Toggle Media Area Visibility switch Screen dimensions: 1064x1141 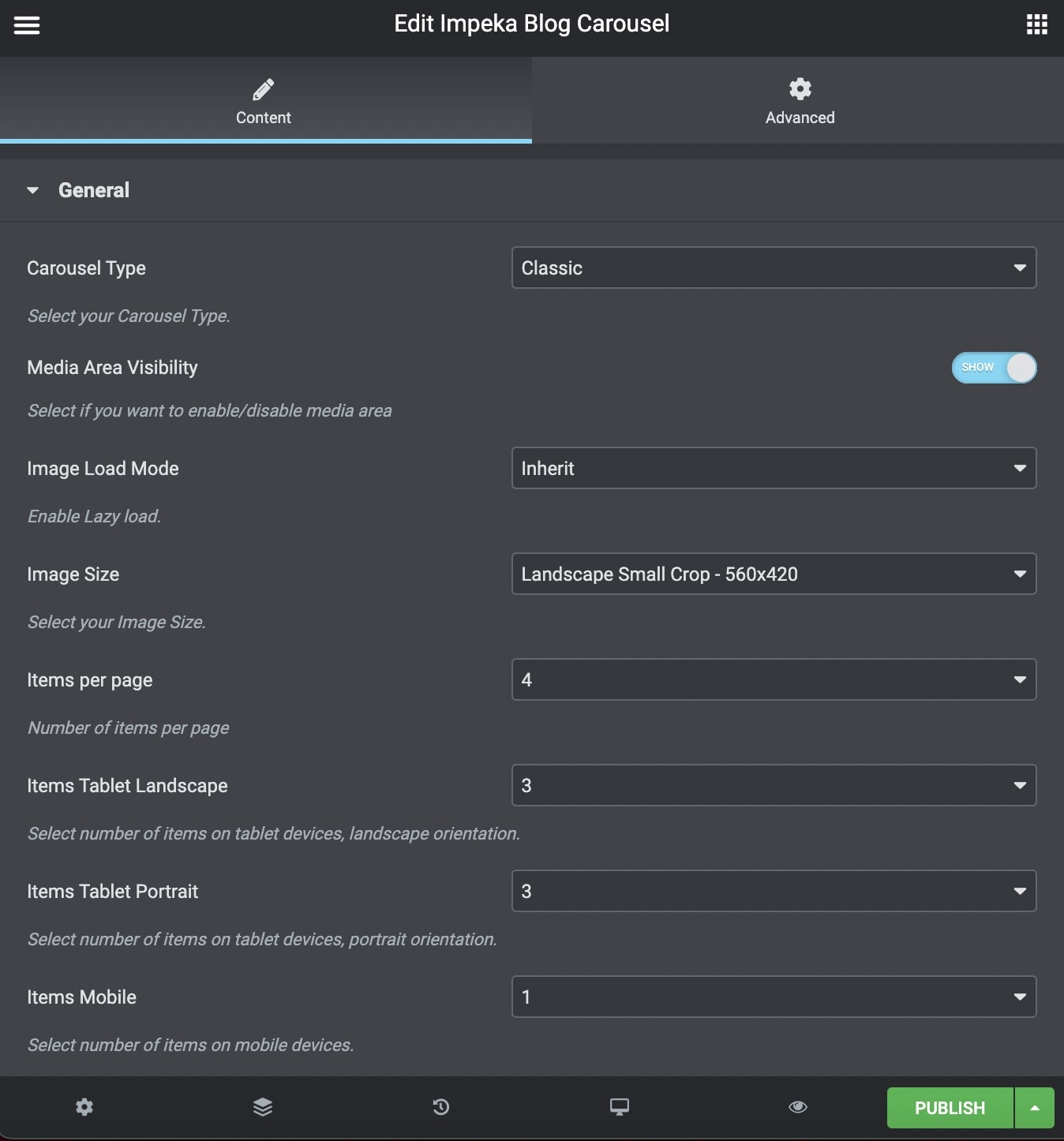pyautogui.click(x=994, y=368)
